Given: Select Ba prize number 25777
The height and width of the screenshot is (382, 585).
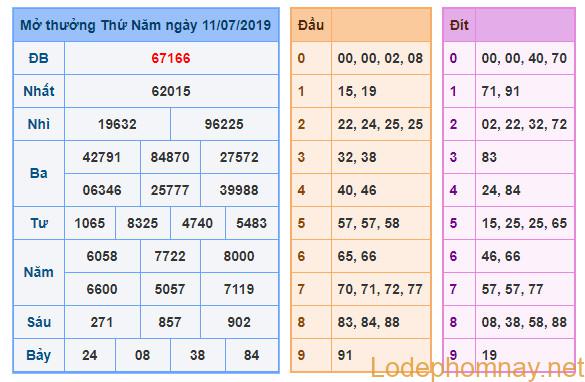Looking at the screenshot, I should coord(170,190).
